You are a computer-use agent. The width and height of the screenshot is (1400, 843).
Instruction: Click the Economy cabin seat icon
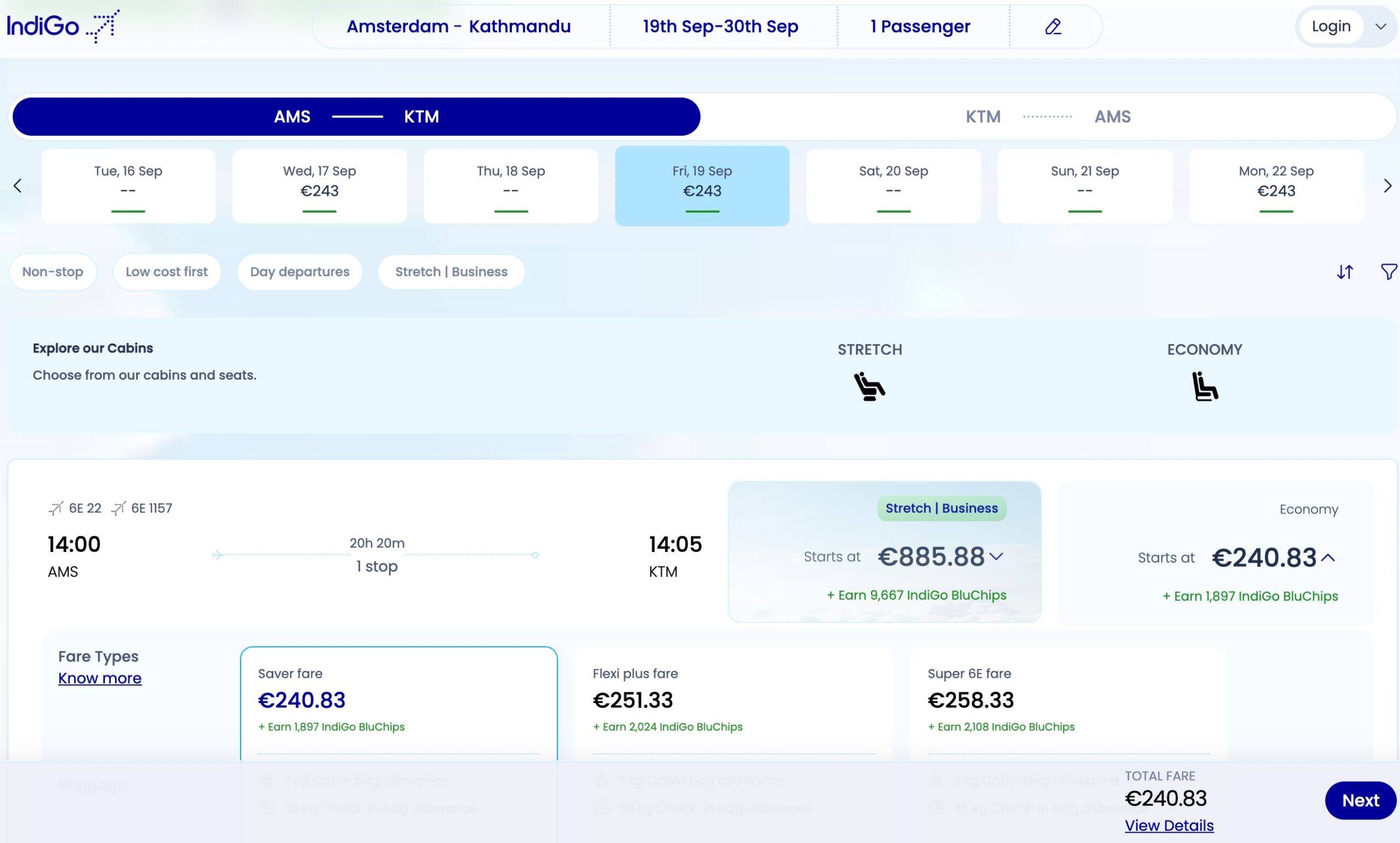1204,386
